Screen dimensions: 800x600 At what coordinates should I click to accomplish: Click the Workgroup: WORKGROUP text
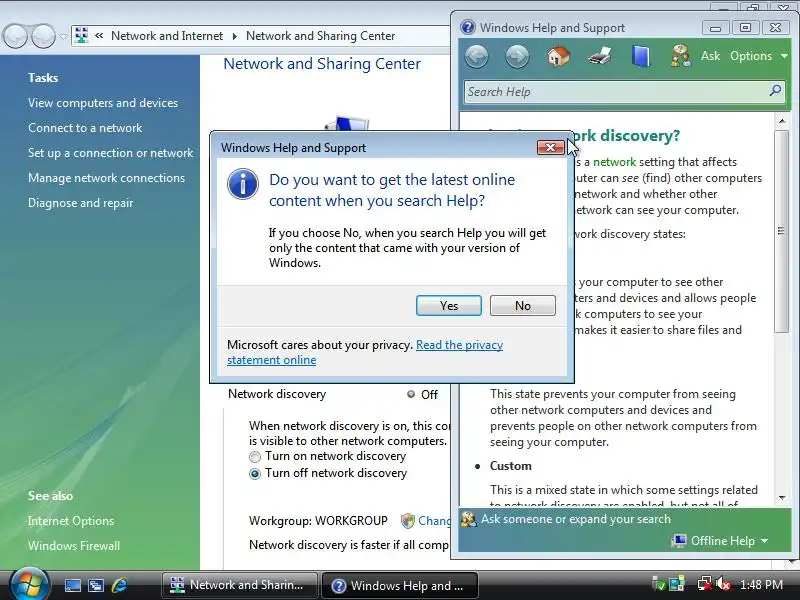pos(318,520)
